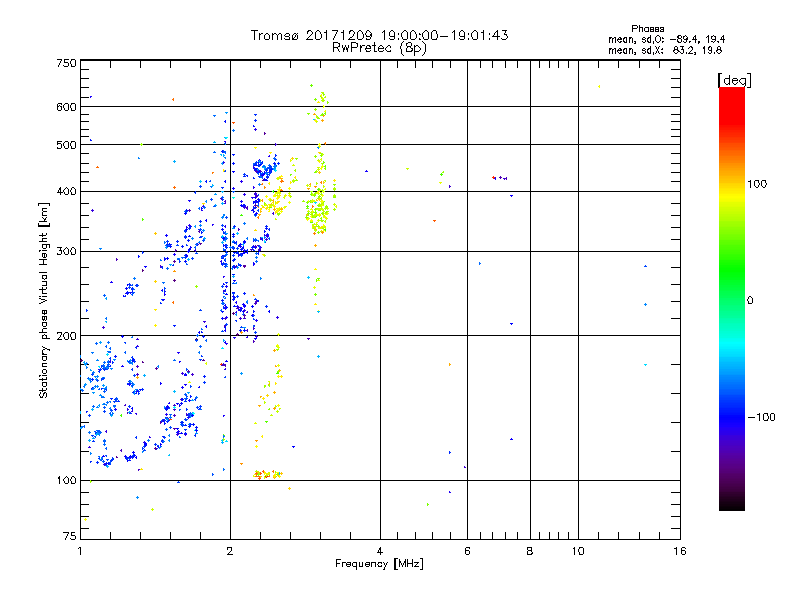Screen dimensions: 800x600
Task: Click the x-axis tick label "4"
Action: coord(380,551)
